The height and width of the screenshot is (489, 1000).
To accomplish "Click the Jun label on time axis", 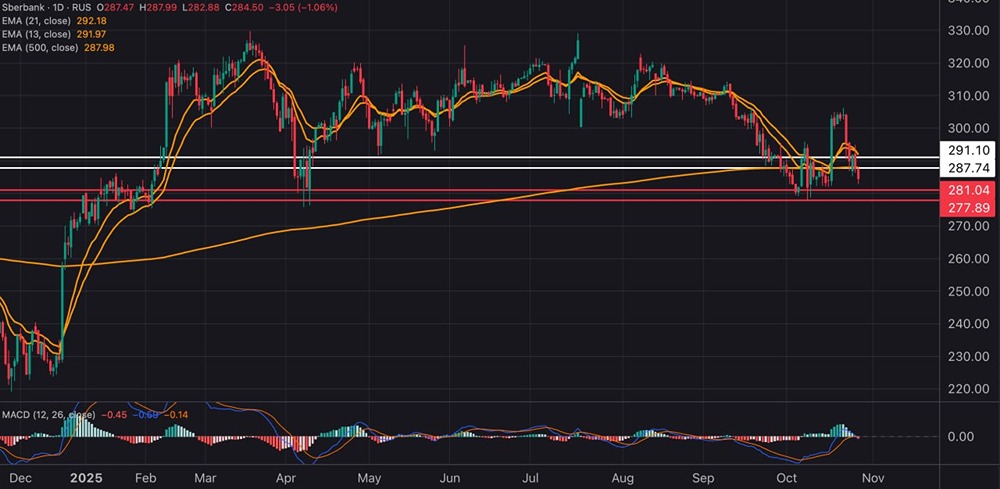I will pyautogui.click(x=450, y=478).
